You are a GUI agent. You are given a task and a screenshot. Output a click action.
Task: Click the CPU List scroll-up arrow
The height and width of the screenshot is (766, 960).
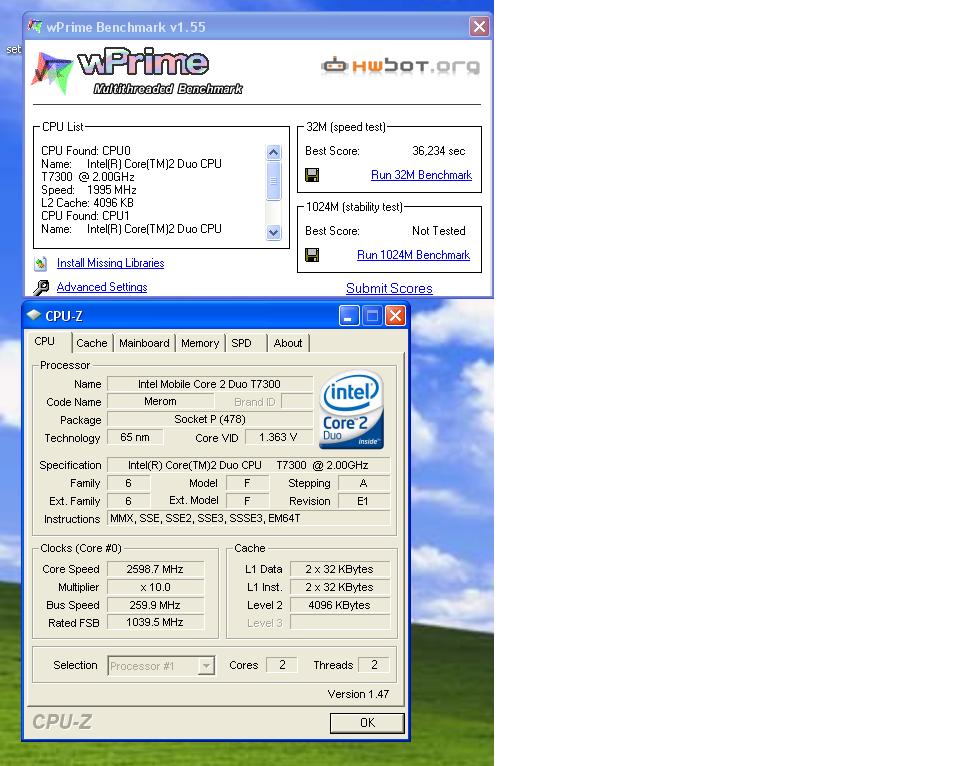tap(274, 152)
